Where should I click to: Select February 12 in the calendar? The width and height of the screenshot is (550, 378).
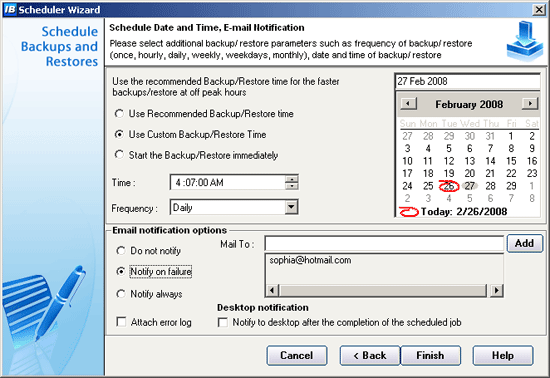[449, 161]
